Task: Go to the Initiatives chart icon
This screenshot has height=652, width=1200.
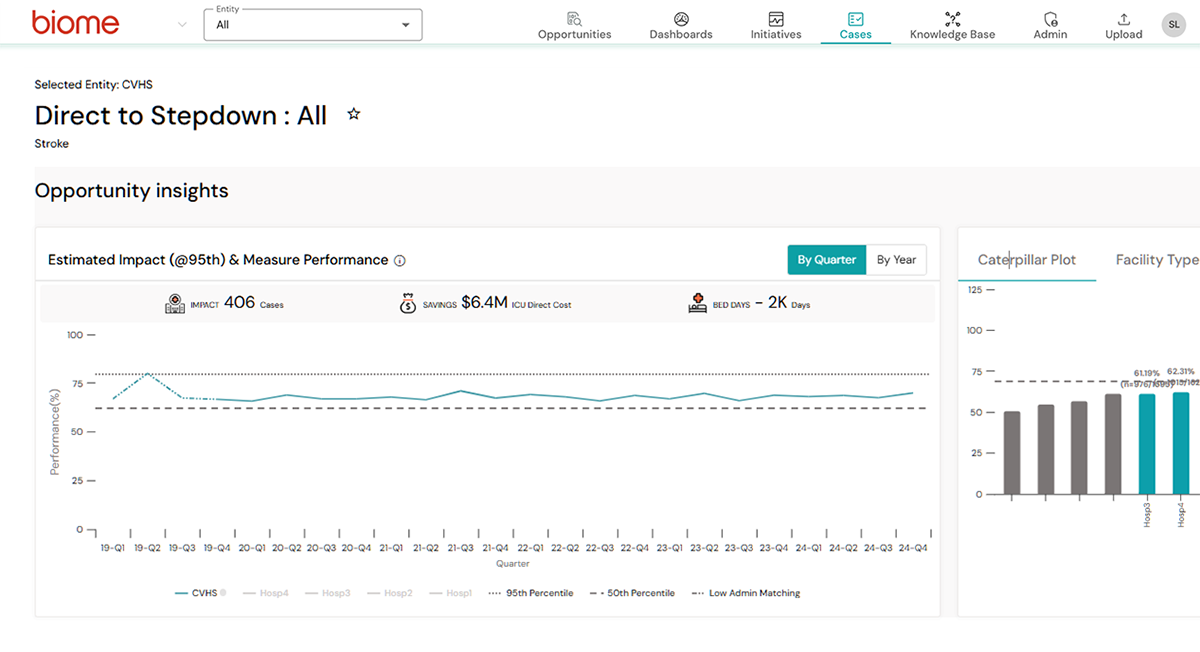Action: (776, 19)
